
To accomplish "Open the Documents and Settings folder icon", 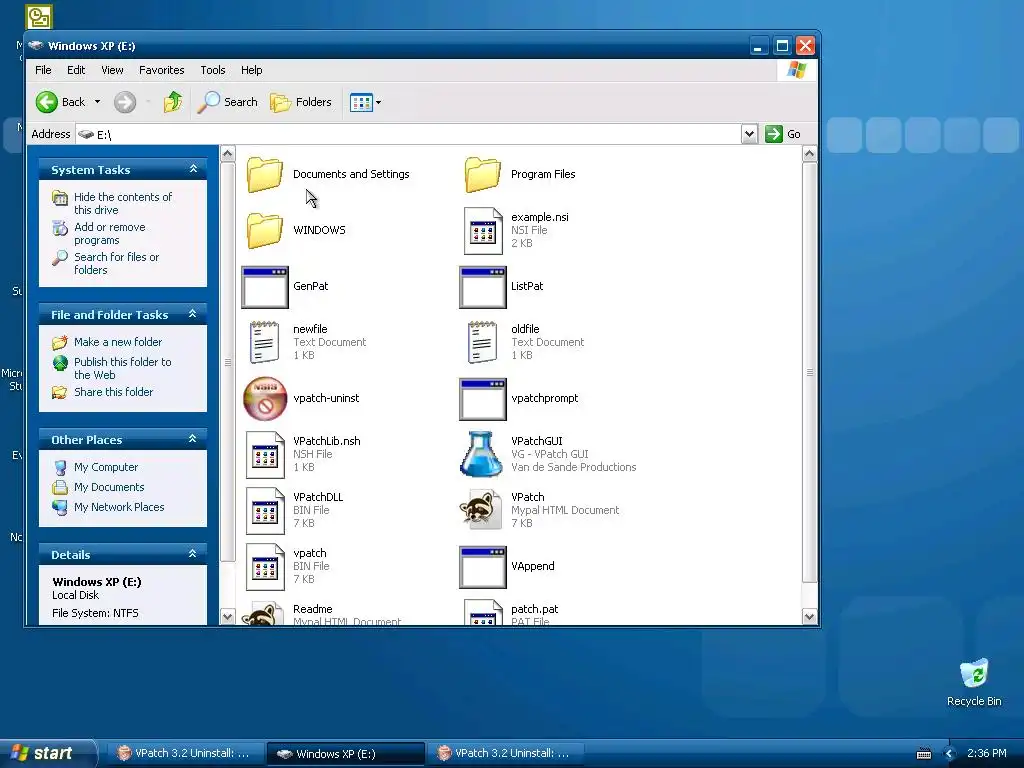I will click(264, 174).
